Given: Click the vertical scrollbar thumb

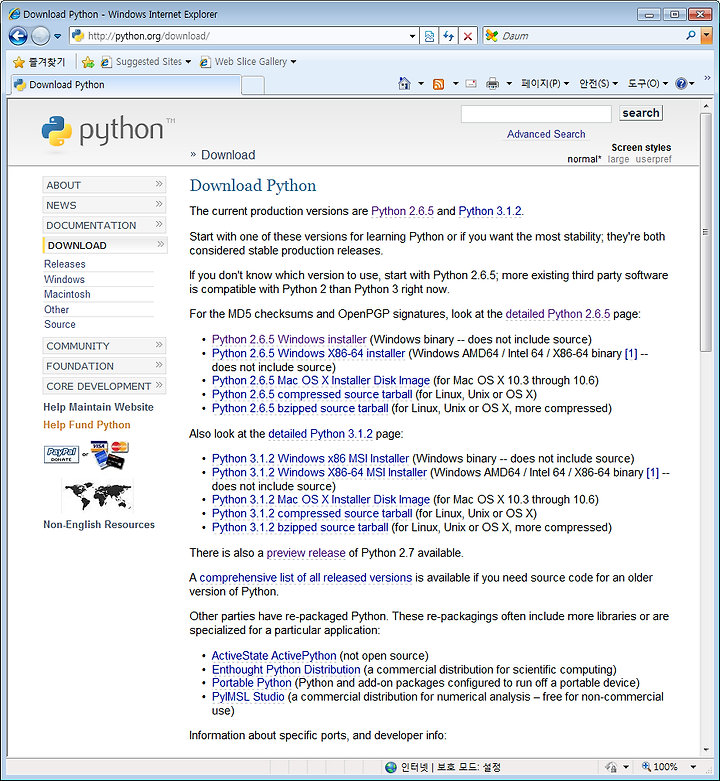Looking at the screenshot, I should pyautogui.click(x=706, y=232).
